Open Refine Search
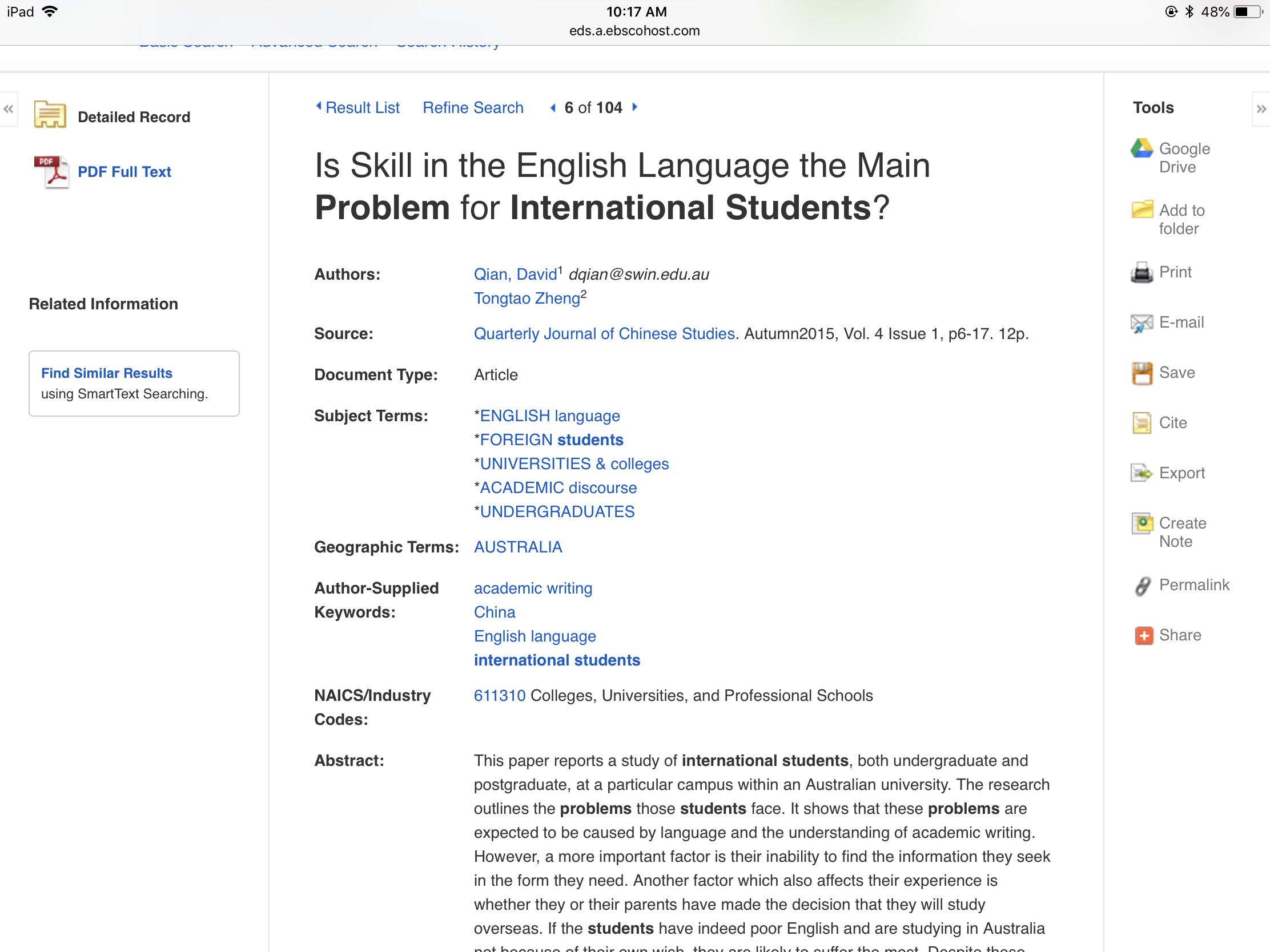This screenshot has width=1270, height=952. pyautogui.click(x=472, y=107)
